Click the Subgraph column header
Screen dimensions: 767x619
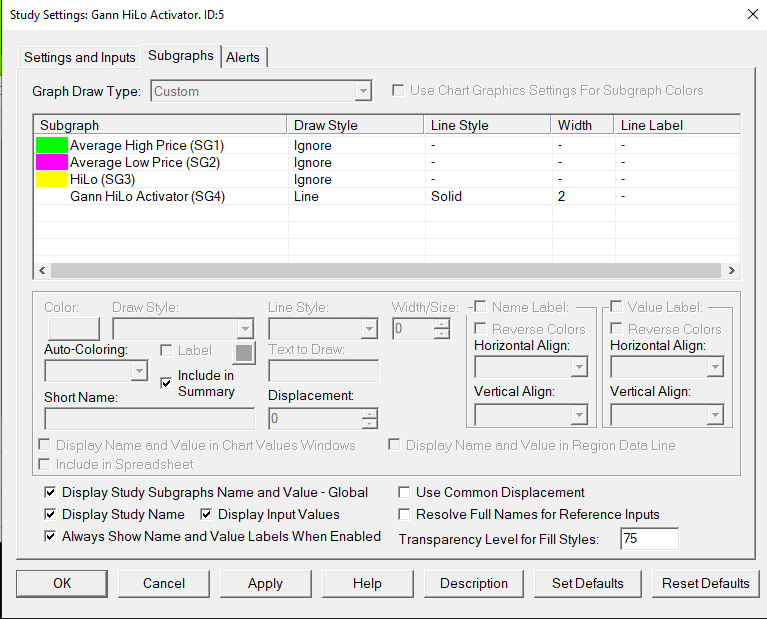(160, 125)
